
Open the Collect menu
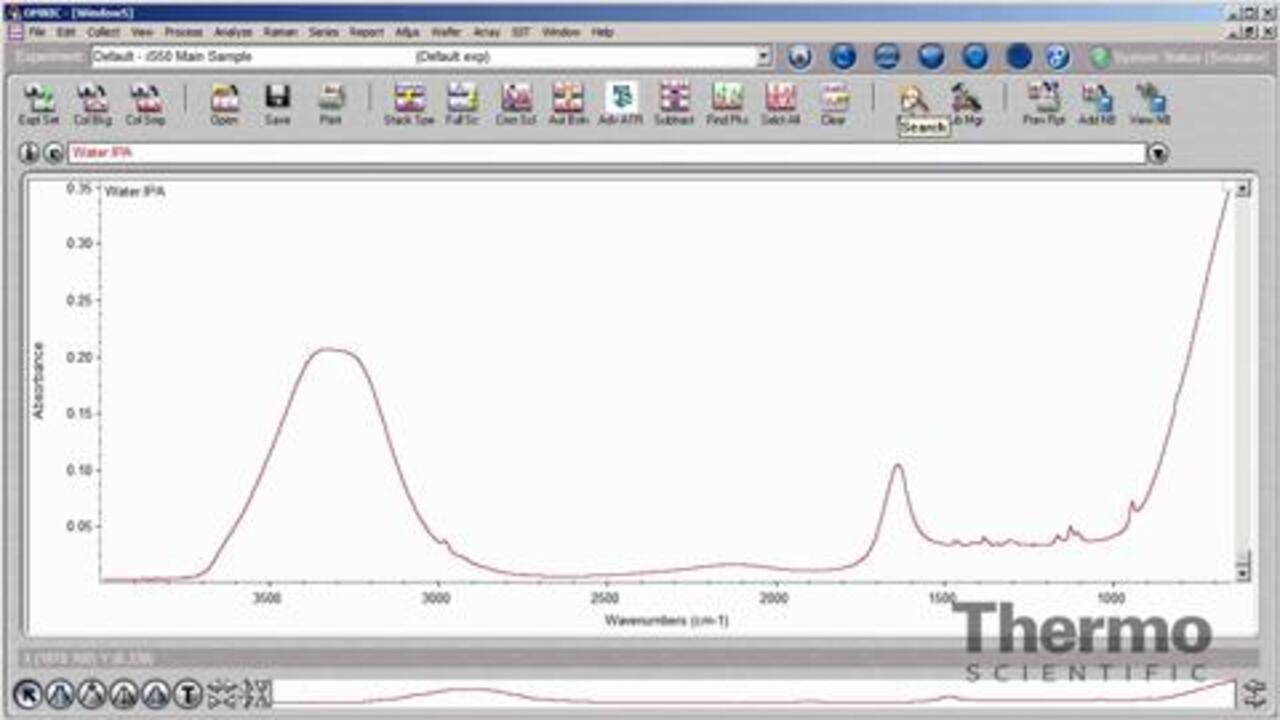coord(103,32)
